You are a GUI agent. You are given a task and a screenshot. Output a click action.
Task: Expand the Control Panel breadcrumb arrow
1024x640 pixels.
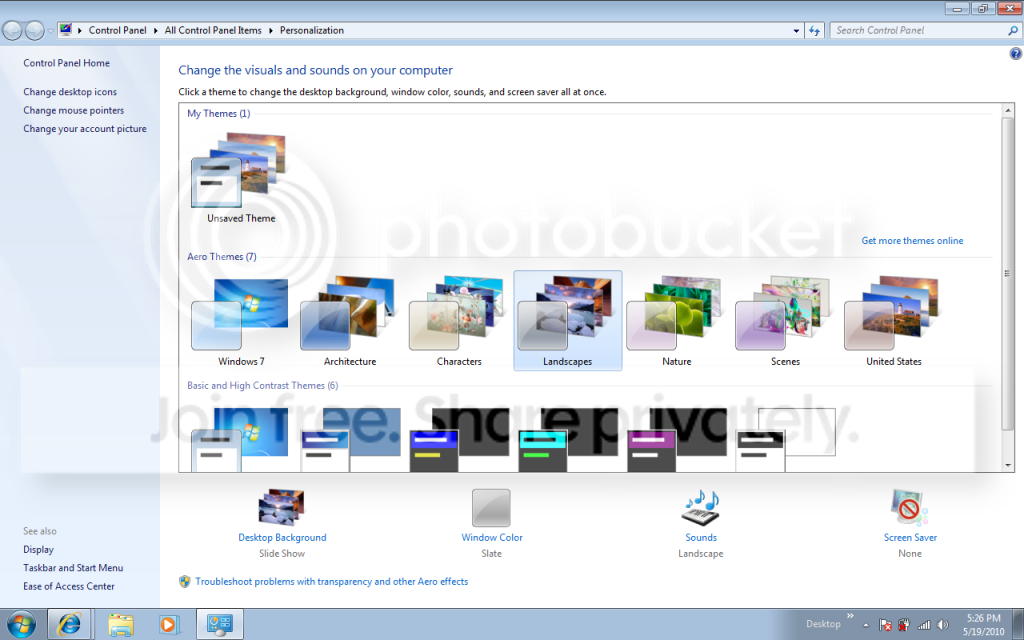point(80,30)
